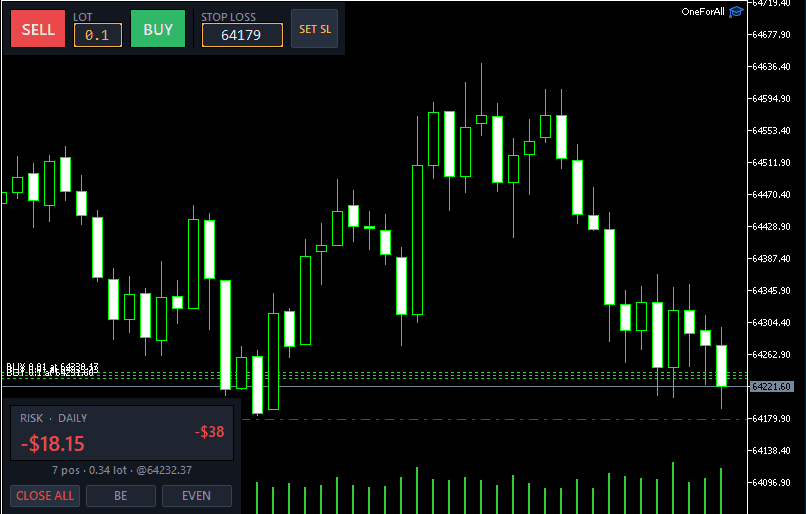The width and height of the screenshot is (806, 514).
Task: Click the OneForAll expert advisor label
Action: point(703,11)
